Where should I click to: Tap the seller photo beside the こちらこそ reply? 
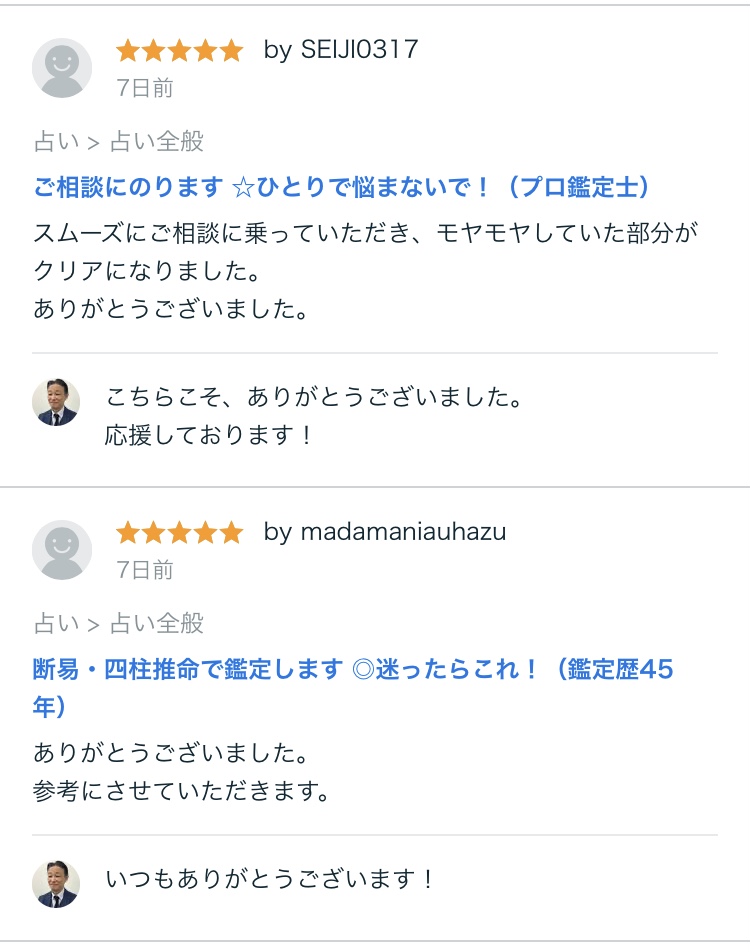pyautogui.click(x=56, y=403)
